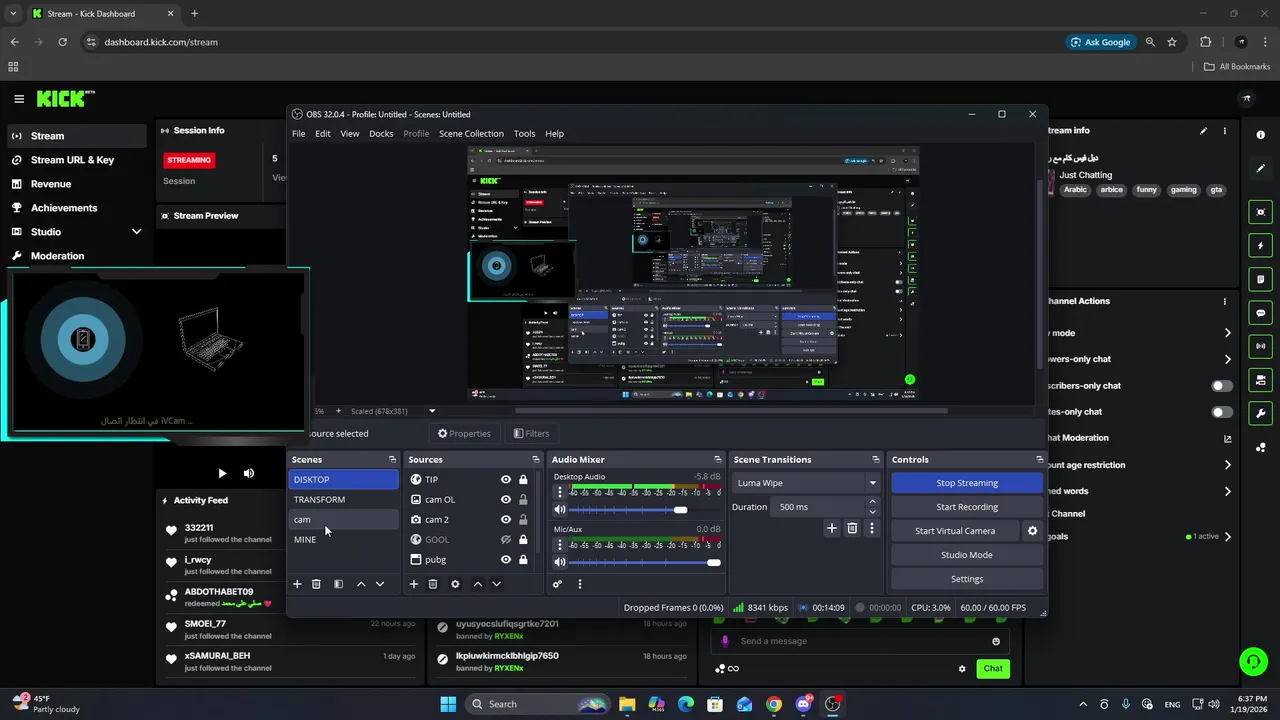
Task: Expand goals row chevron in Channel Actions
Action: pos(1228,537)
